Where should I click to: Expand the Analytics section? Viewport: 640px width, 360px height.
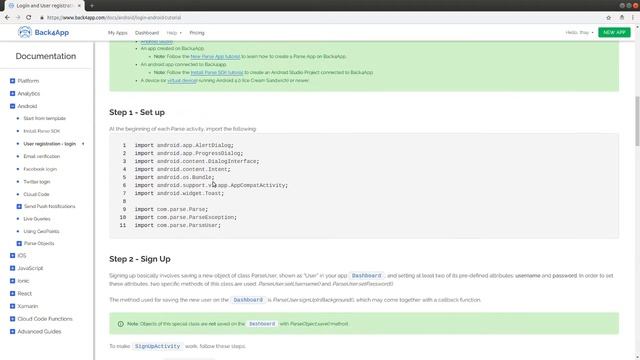[13, 93]
